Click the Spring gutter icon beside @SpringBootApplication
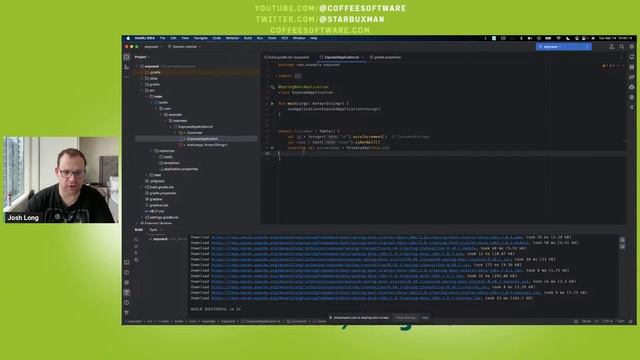The image size is (640, 360). click(273, 87)
